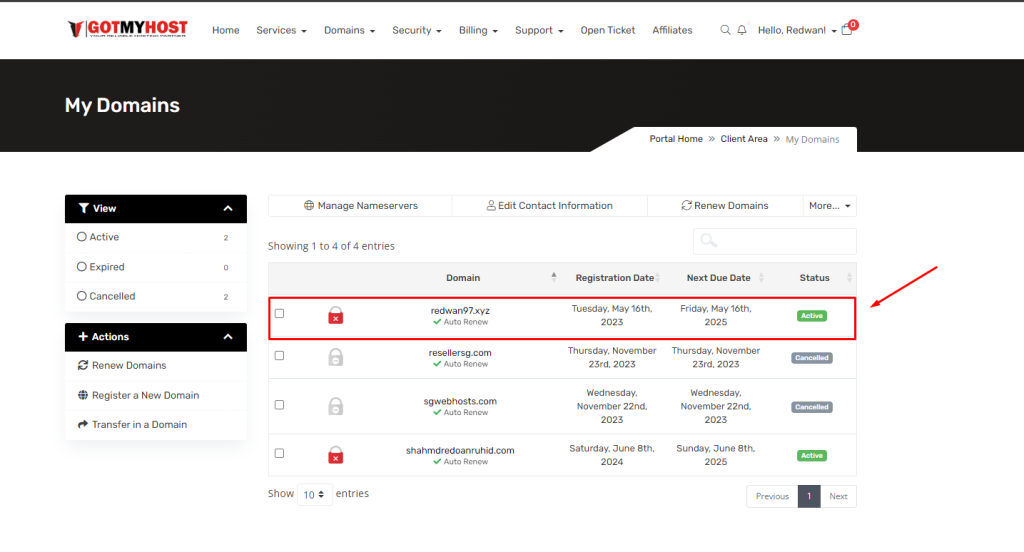Click the red lock icon for shahmdredoanruhid.com
This screenshot has height=552, width=1024.
tap(336, 455)
